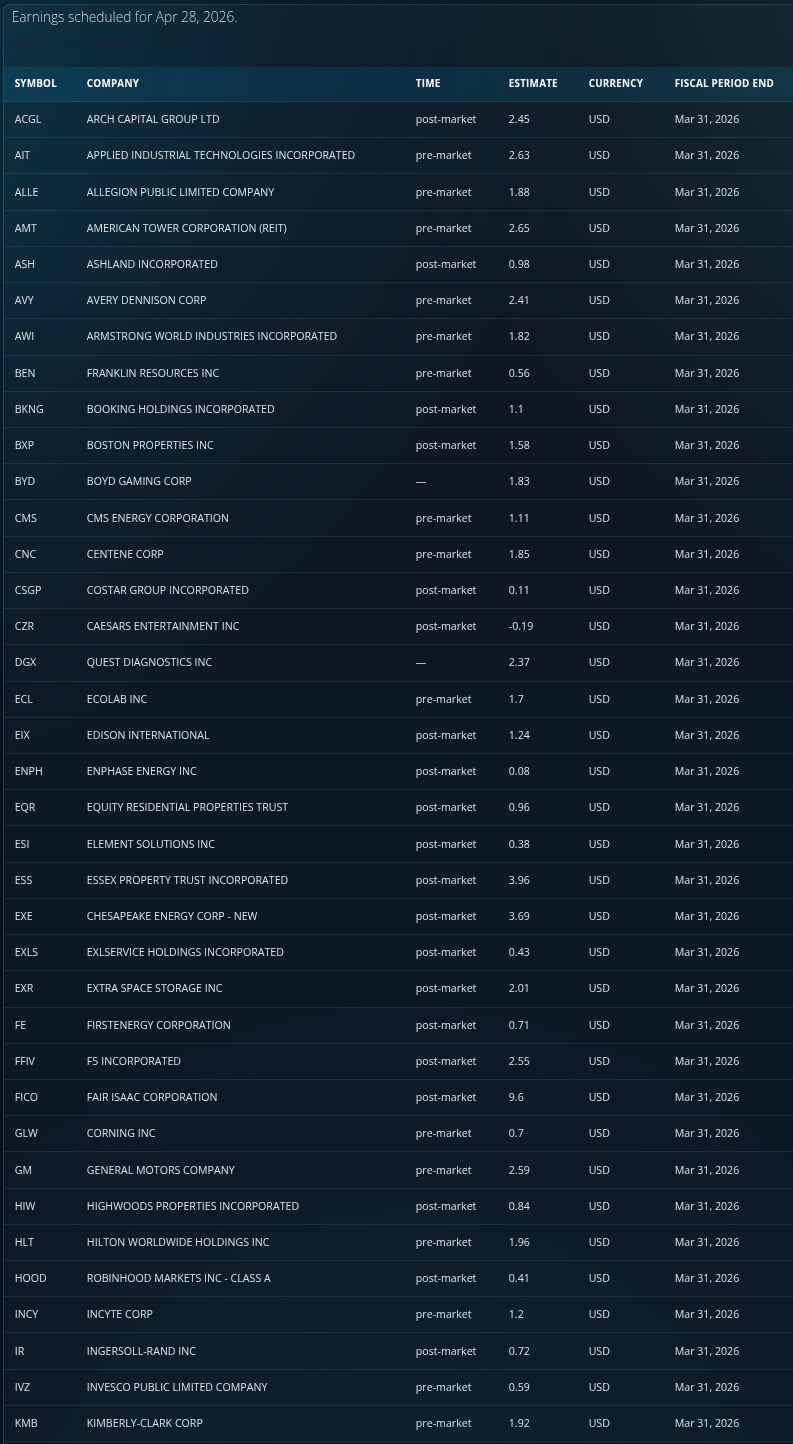Sort table by the SYMBOL column header
793x1444 pixels.
(35, 83)
